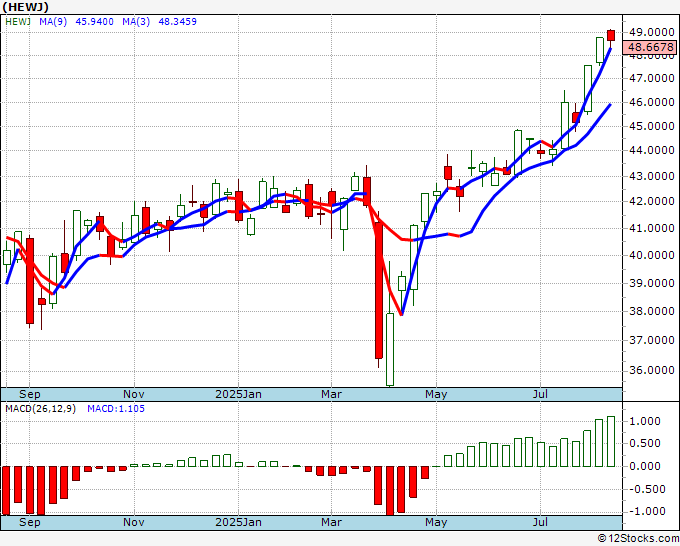
Task: Click the MA(3) legend label
Action: [136, 22]
